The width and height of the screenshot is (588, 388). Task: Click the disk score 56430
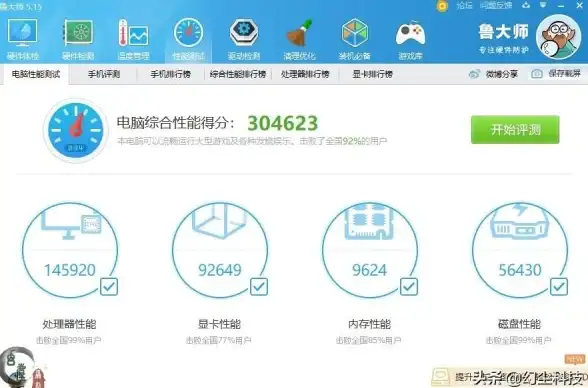(x=520, y=270)
